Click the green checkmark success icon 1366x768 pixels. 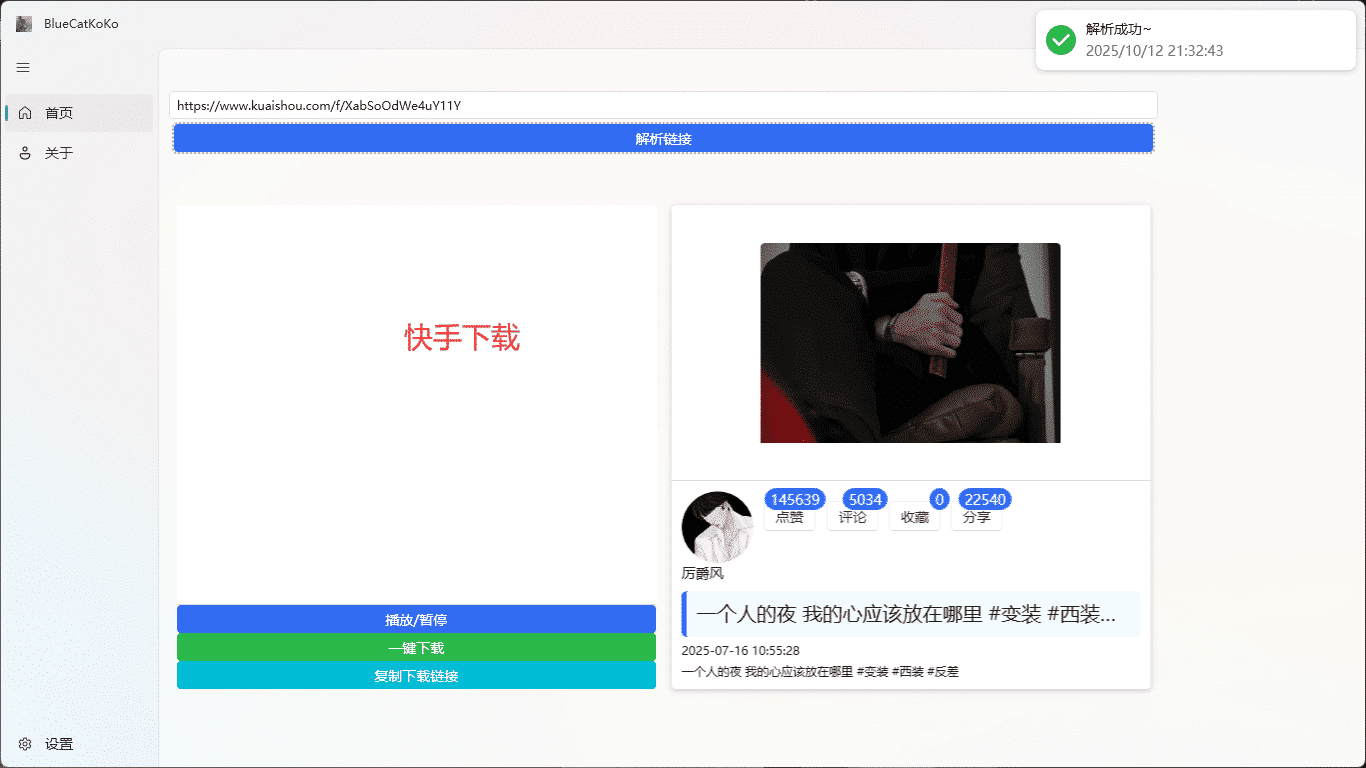pyautogui.click(x=1060, y=40)
